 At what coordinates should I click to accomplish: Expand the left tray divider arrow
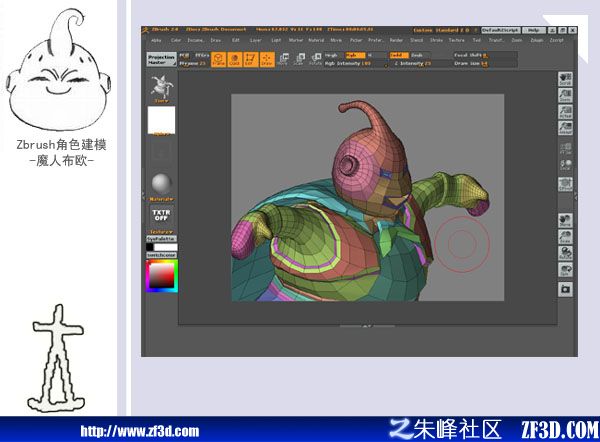143,195
